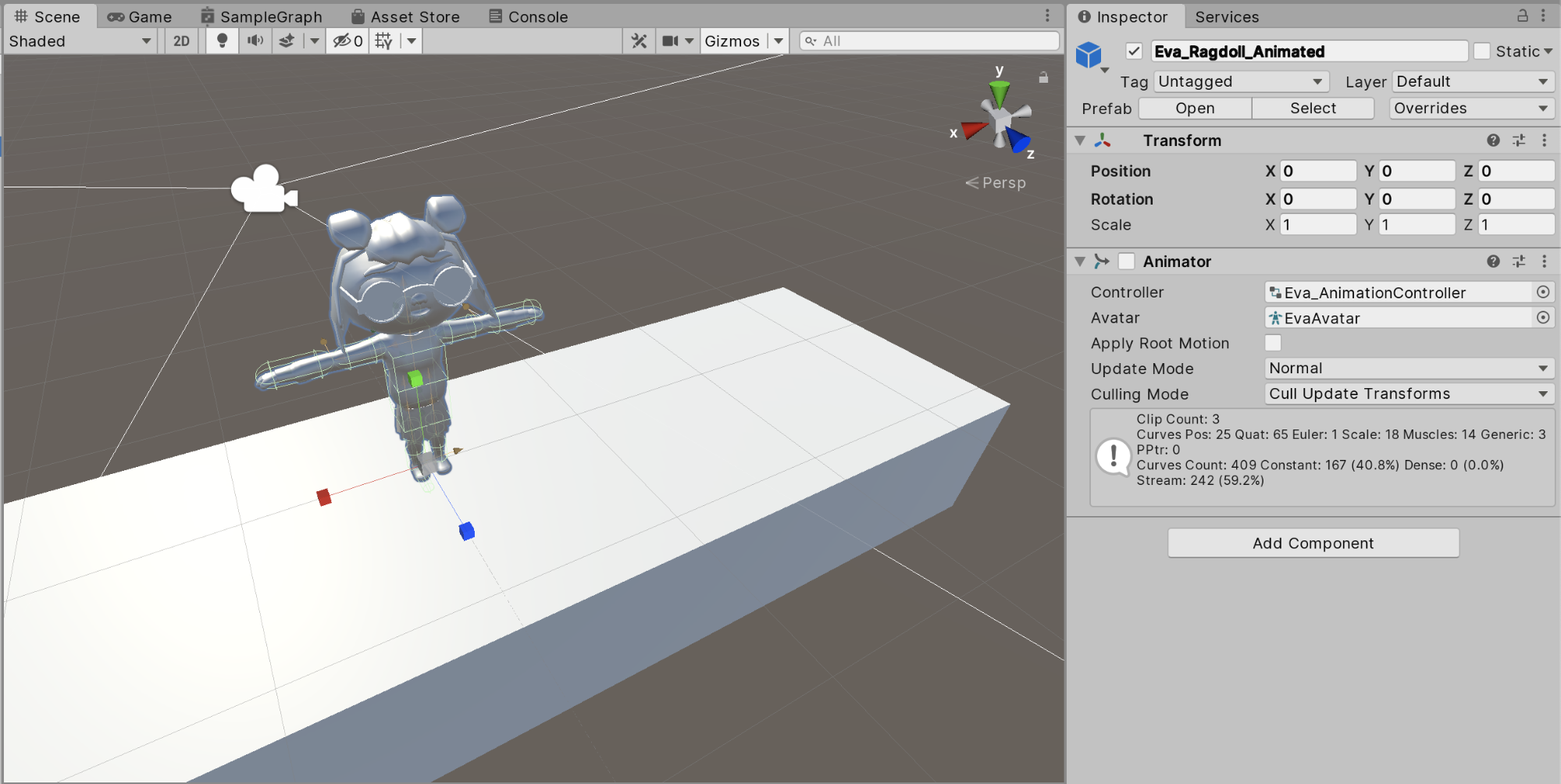Viewport: 1561px width, 784px height.
Task: Click the scene view lock icon
Action: [x=1043, y=77]
